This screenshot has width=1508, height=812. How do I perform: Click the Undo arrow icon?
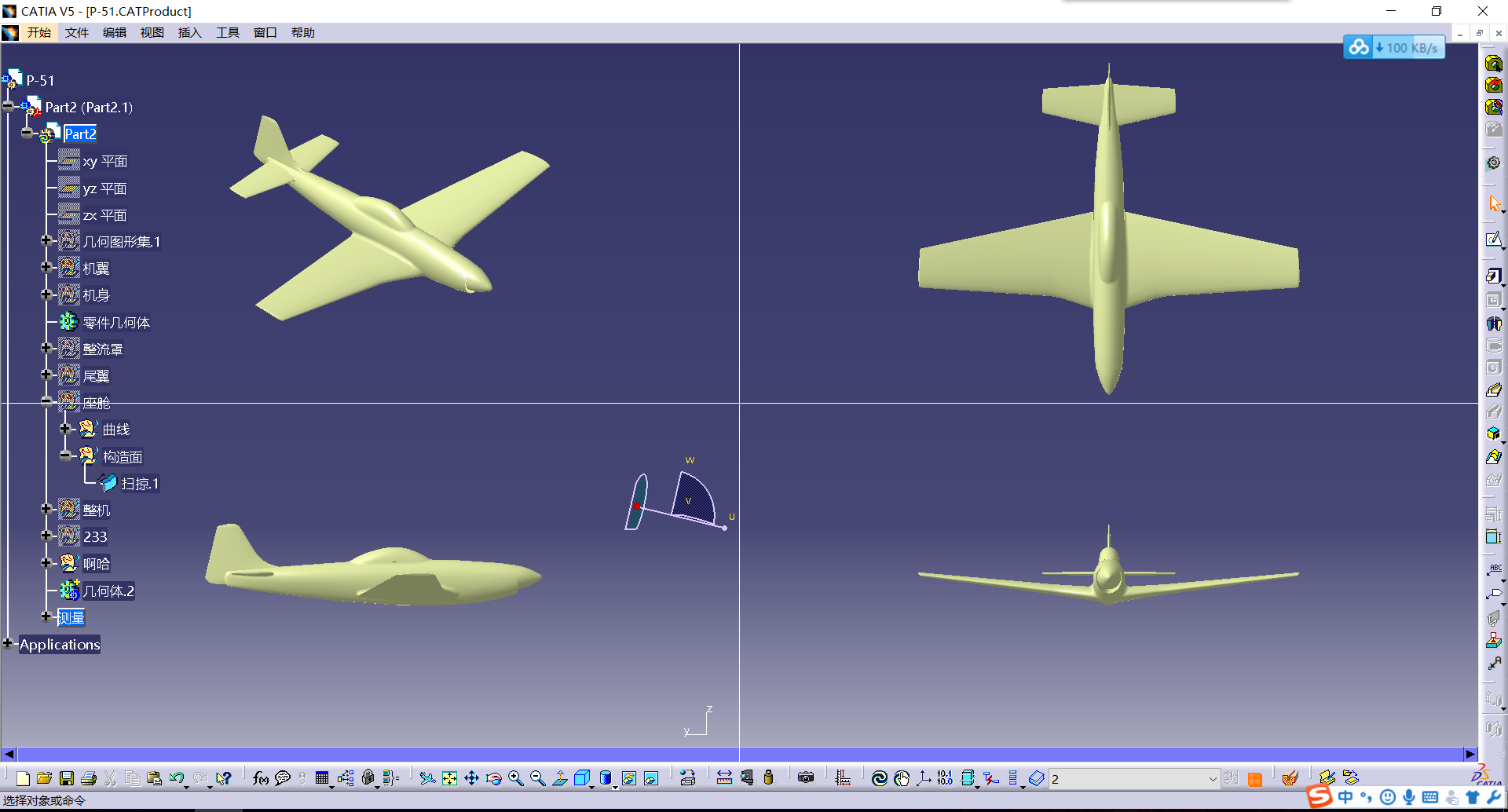click(x=177, y=778)
